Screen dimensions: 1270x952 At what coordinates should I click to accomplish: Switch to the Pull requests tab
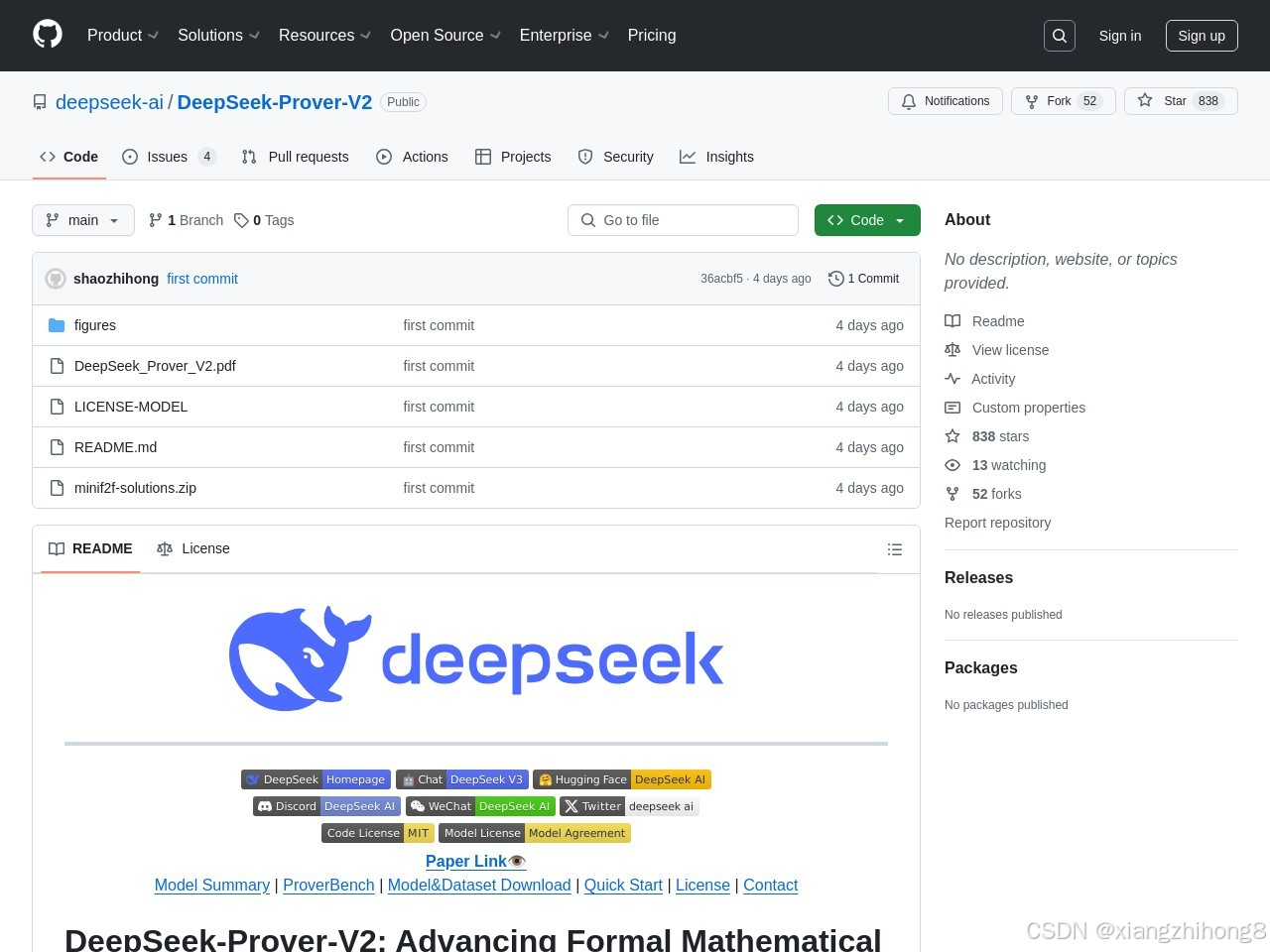295,157
